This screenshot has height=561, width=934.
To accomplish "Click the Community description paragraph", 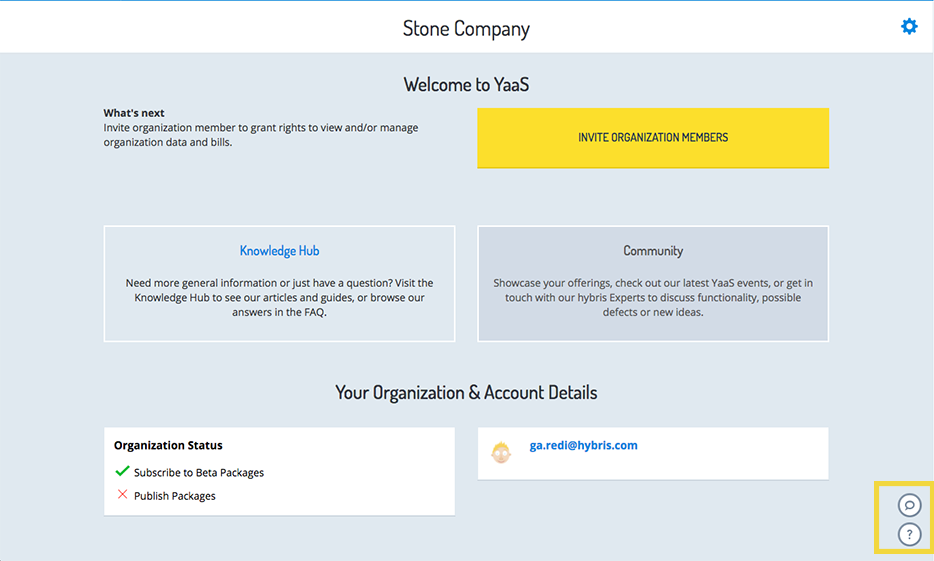I will pos(653,297).
